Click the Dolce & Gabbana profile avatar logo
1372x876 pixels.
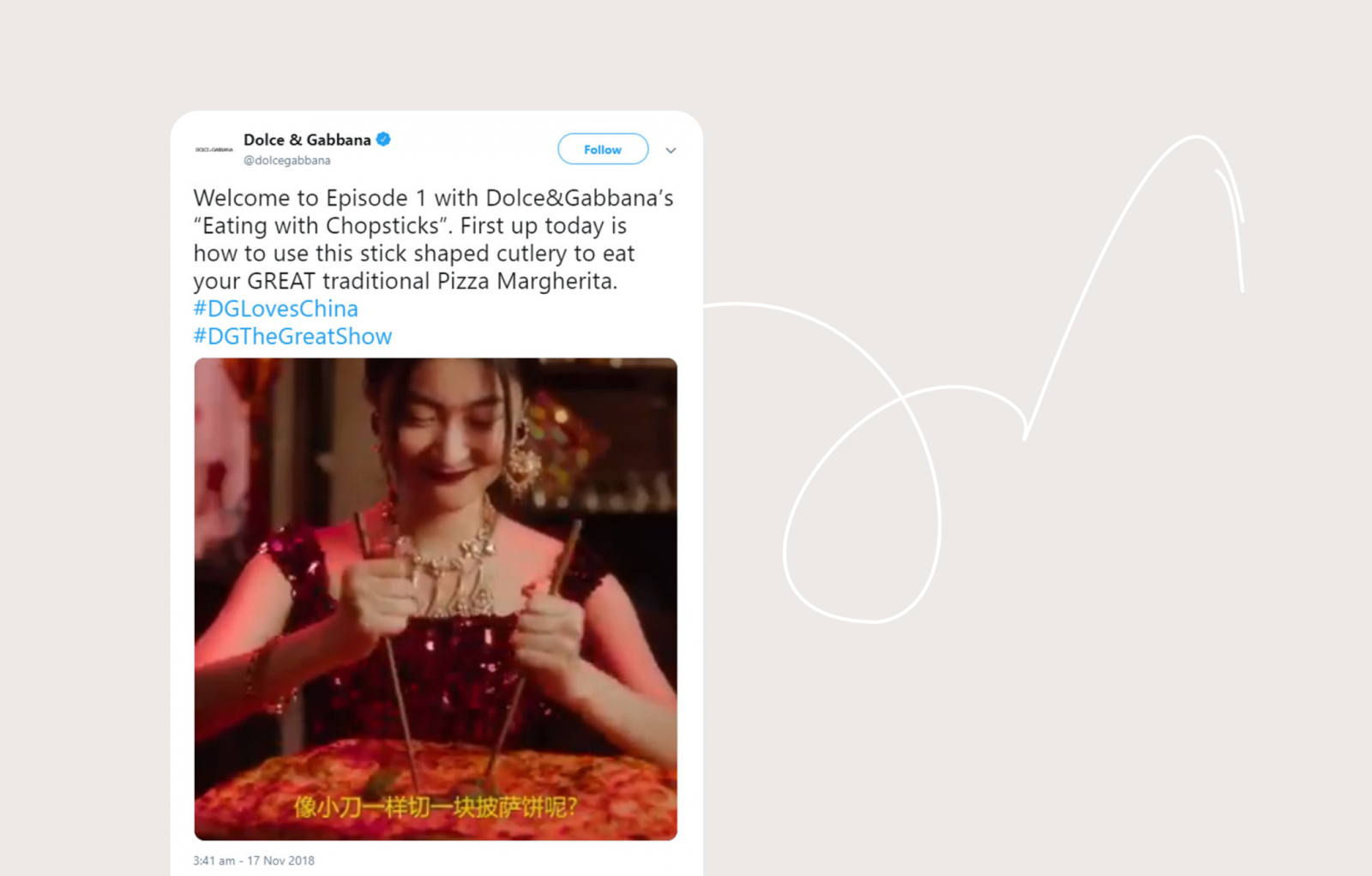[214, 149]
